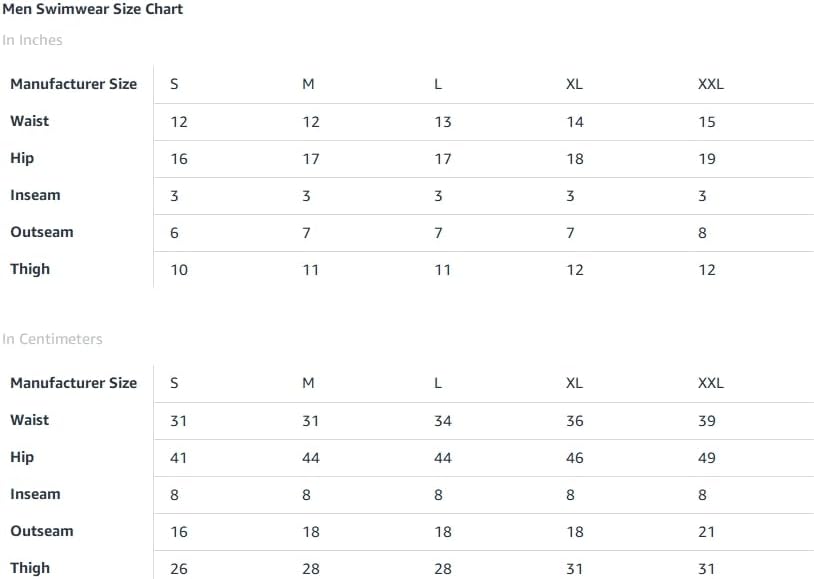The width and height of the screenshot is (814, 579).
Task: Click the XXL hip value 19 in inches
Action: (707, 159)
